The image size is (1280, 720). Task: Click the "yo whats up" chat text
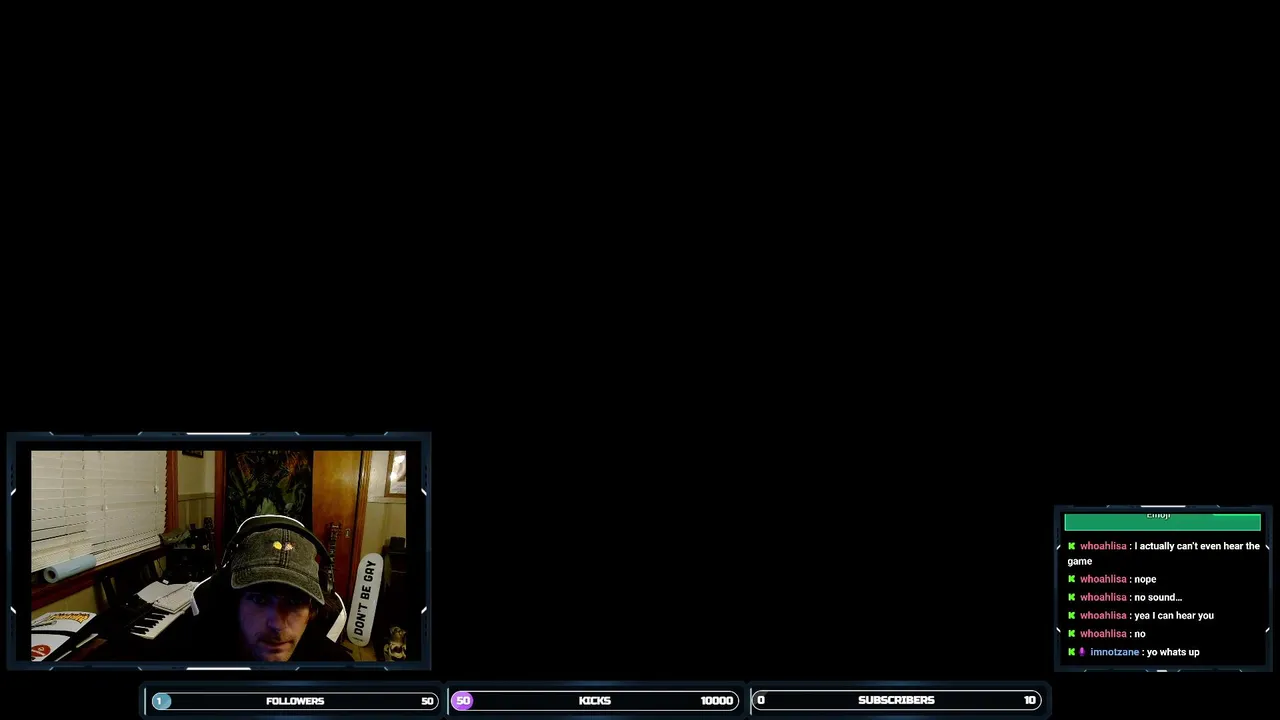coord(1173,652)
